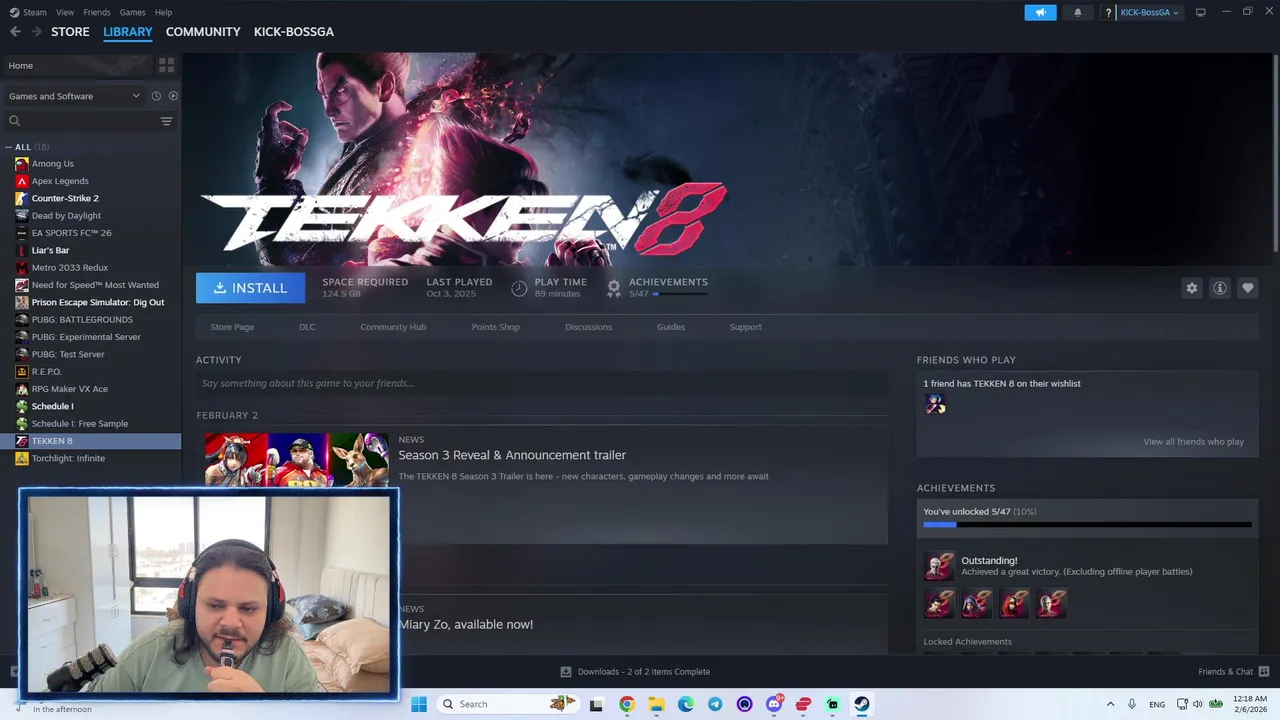Select Torchlight: Infinite in library

coord(68,458)
